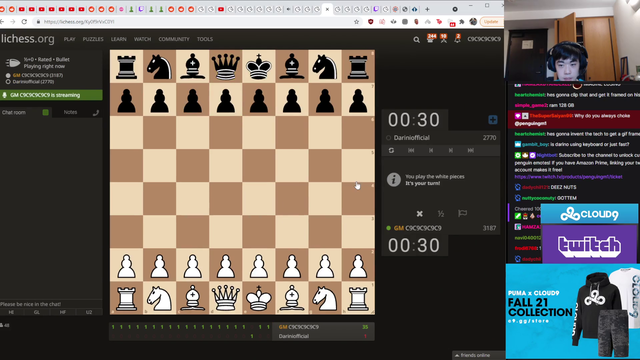Send the HI preset chat message
Screen dimensions: 640x360
coord(11,312)
